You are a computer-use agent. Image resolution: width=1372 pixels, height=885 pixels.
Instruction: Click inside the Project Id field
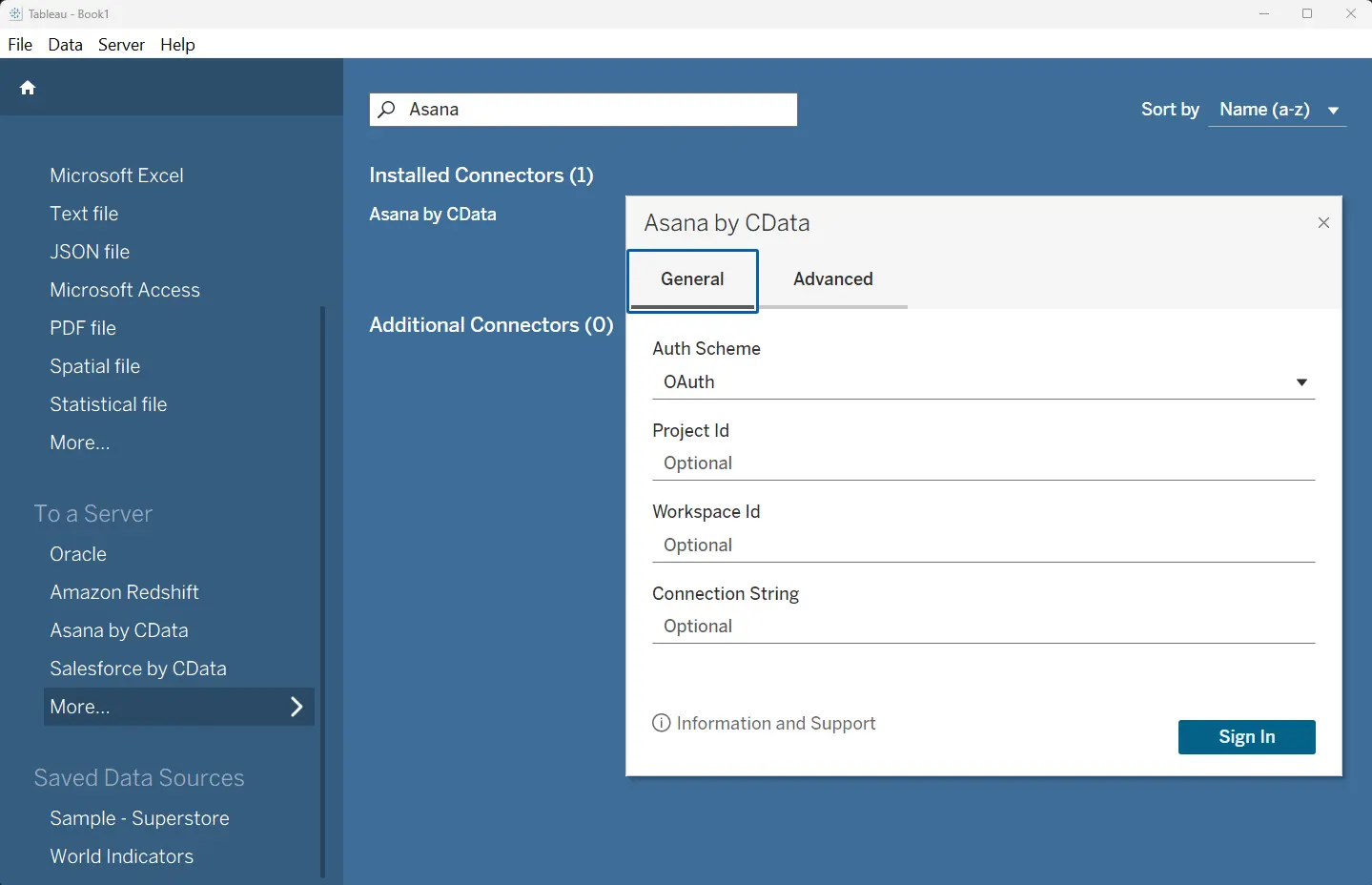pos(982,463)
